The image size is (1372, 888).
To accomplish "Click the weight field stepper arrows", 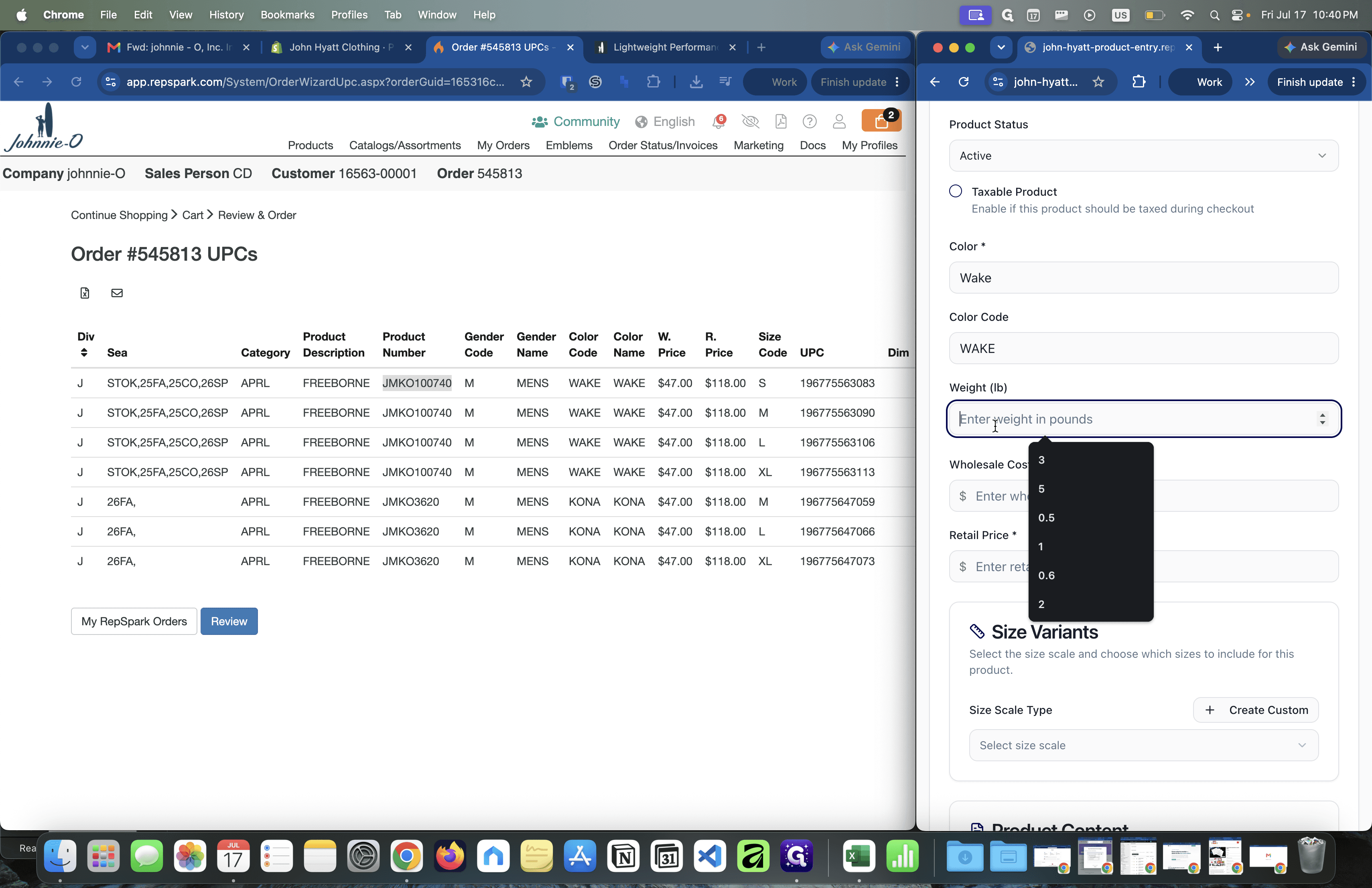I will click(x=1322, y=419).
